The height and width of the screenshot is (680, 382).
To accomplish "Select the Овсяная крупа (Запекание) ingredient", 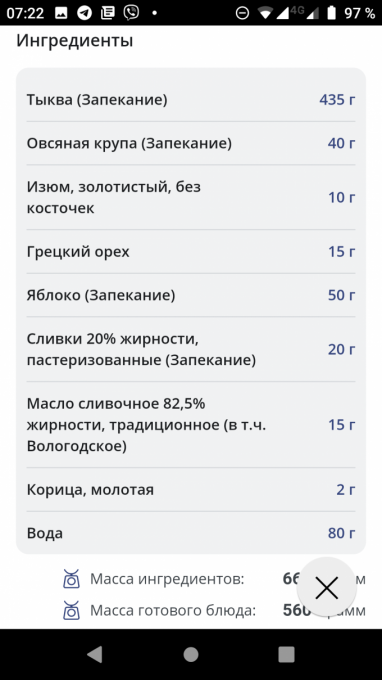I will pos(191,143).
